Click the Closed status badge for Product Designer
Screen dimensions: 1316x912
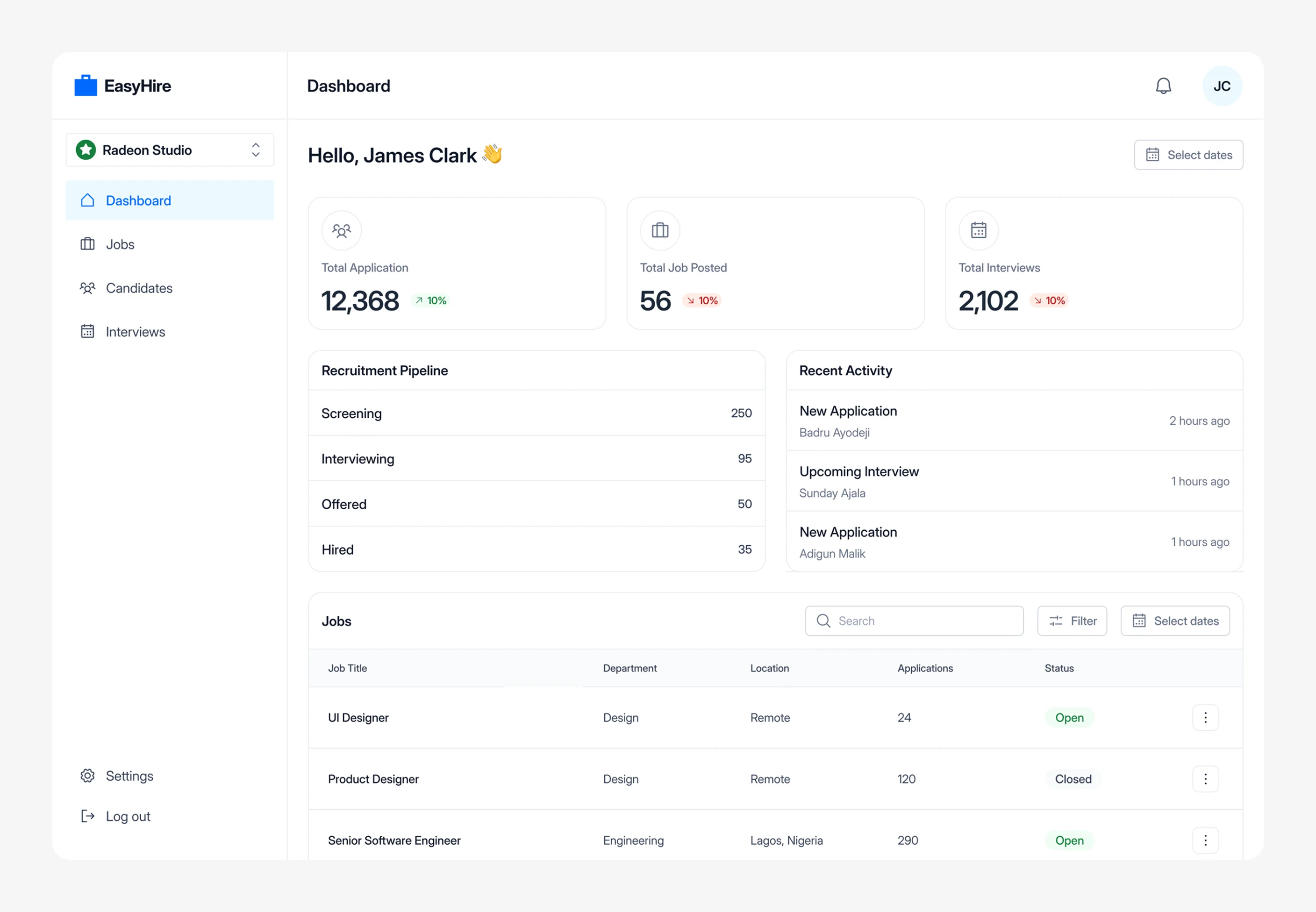[1073, 779]
